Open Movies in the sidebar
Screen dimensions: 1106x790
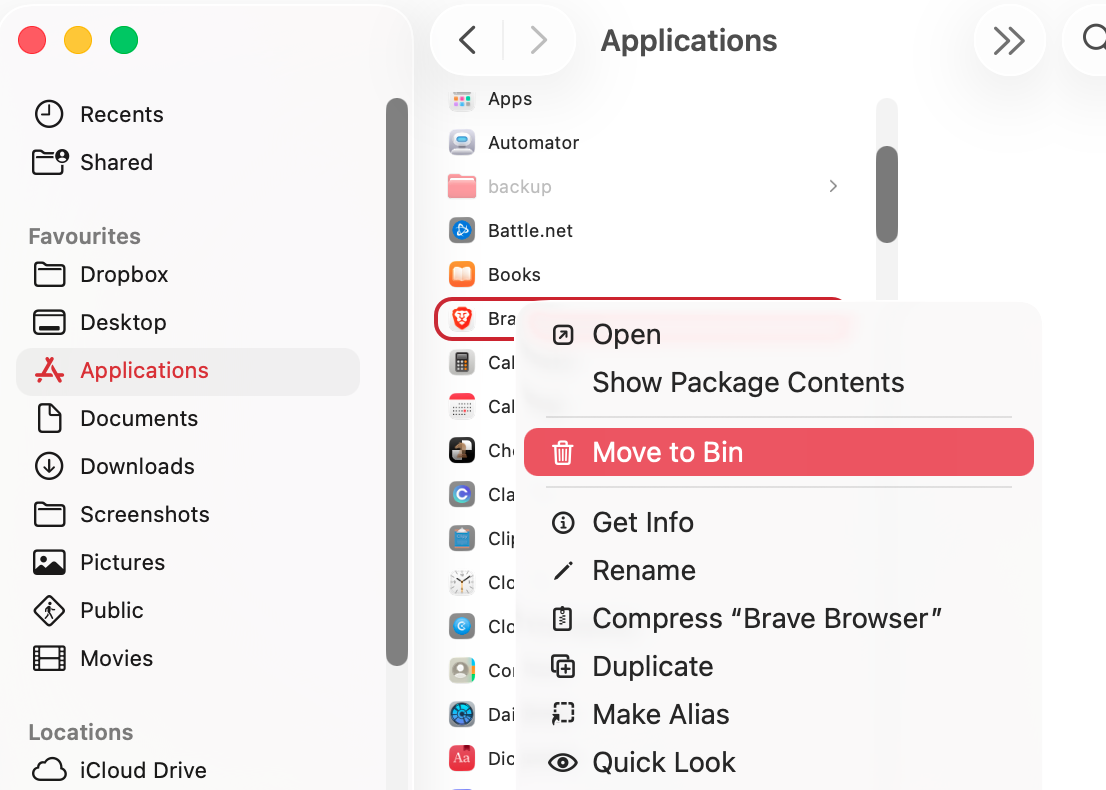[189, 658]
